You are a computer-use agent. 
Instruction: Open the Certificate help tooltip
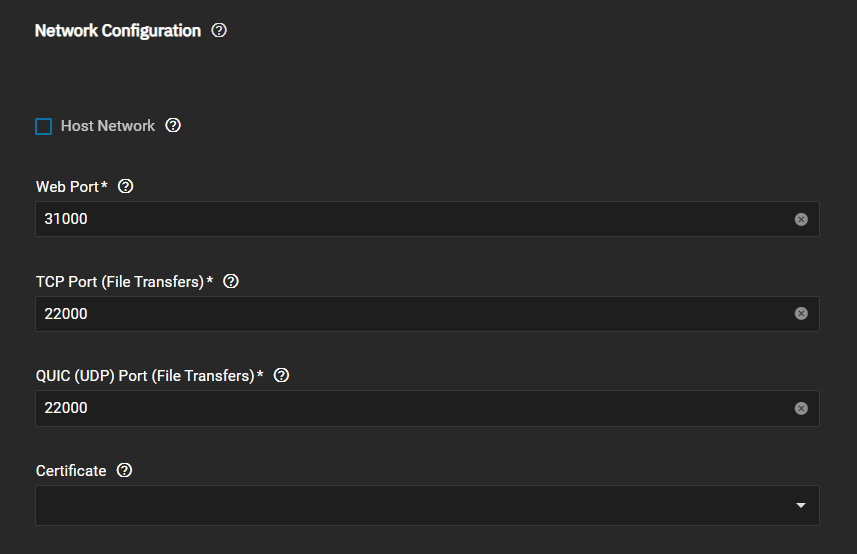pyautogui.click(x=125, y=470)
